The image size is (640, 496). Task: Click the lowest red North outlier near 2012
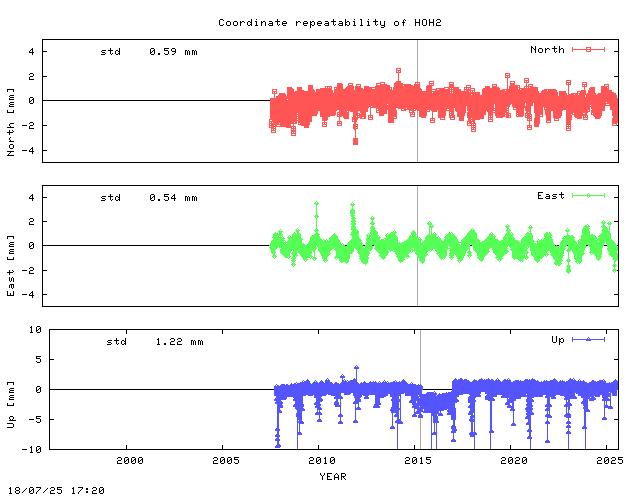(x=356, y=141)
